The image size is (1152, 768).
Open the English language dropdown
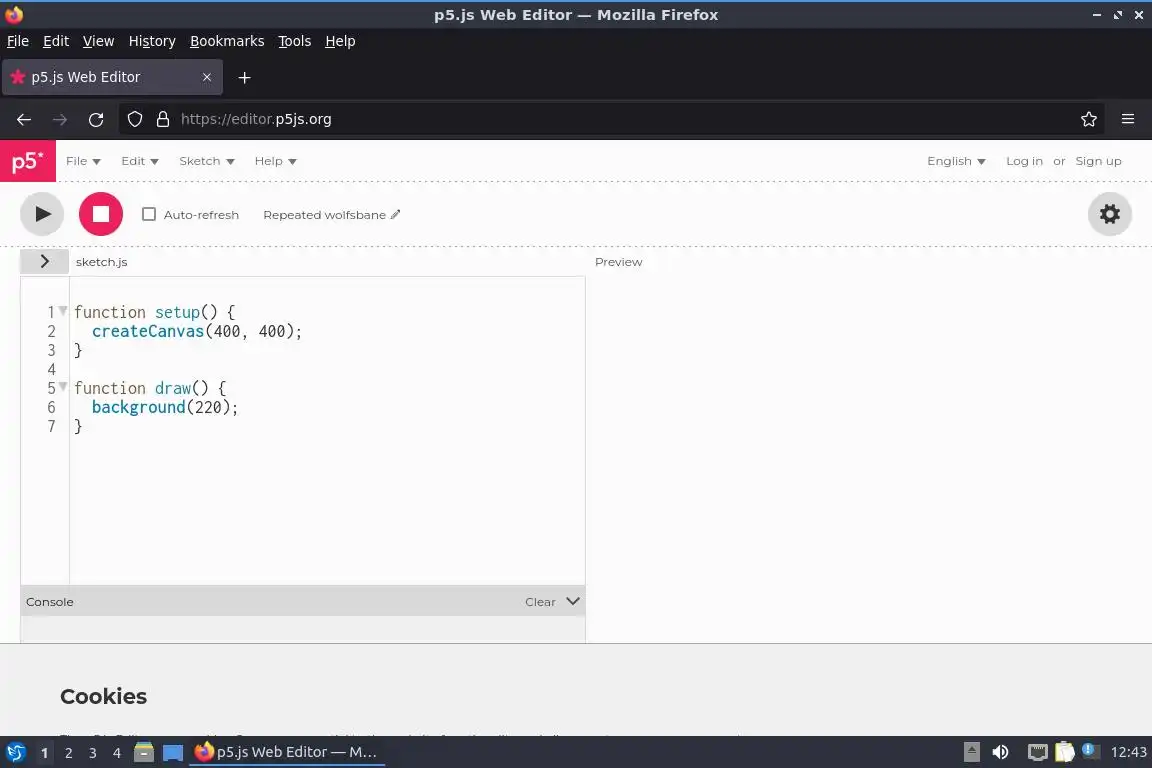[x=956, y=161]
